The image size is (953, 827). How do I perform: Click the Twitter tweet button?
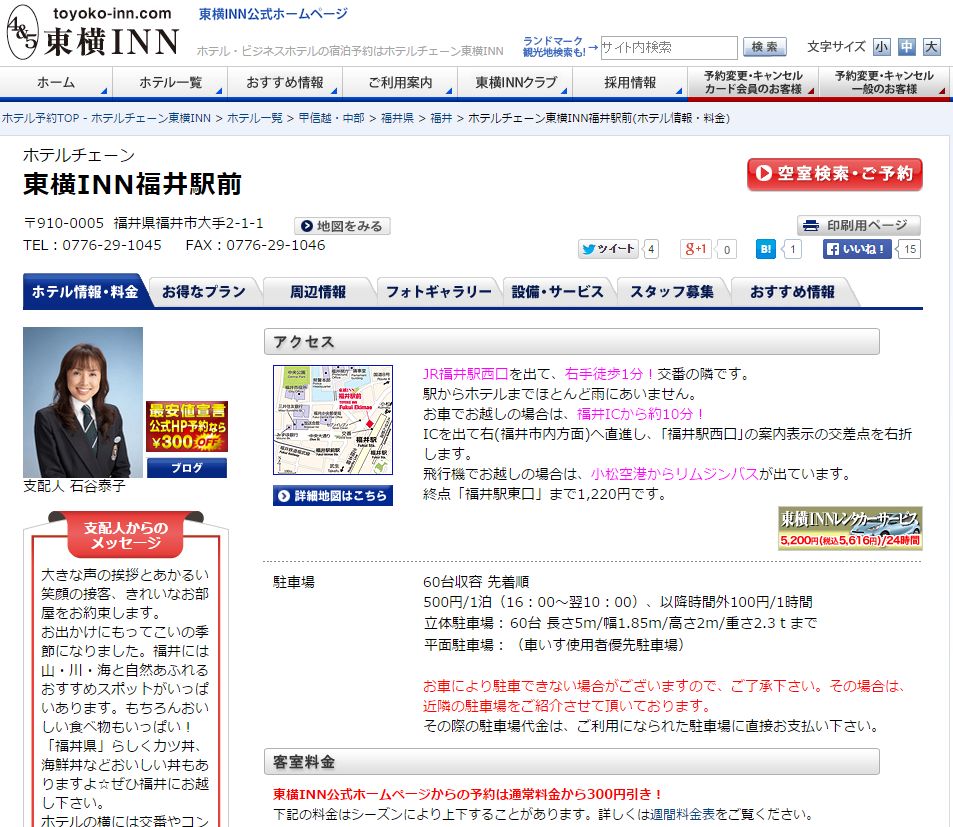608,249
